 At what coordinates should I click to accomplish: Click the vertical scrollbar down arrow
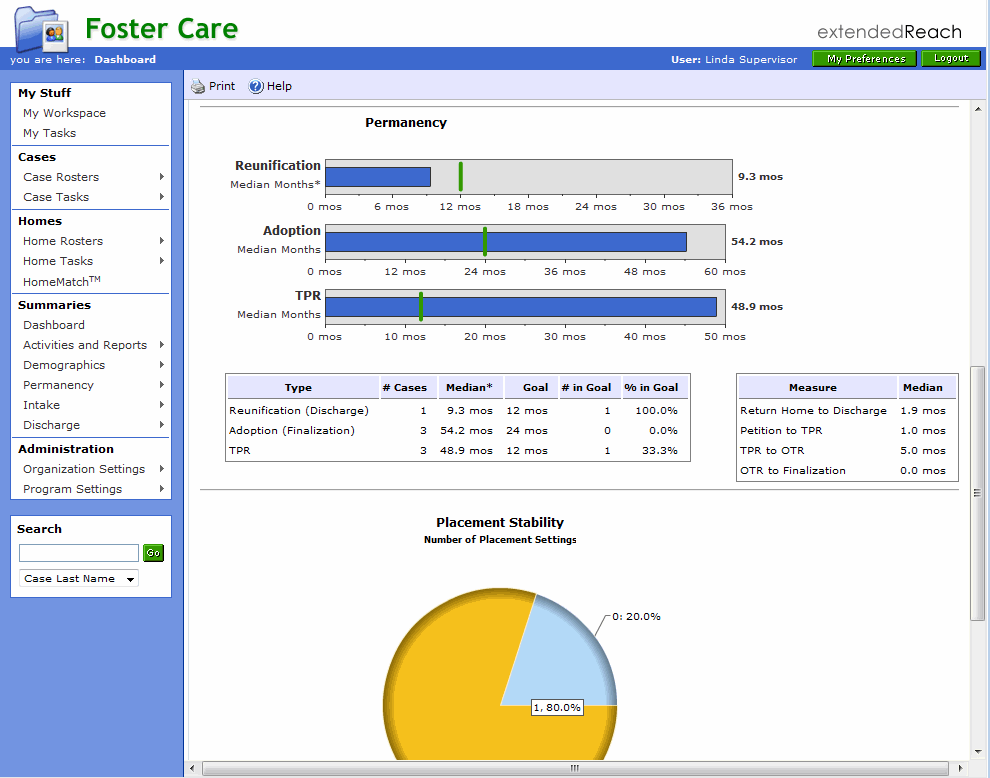point(978,752)
